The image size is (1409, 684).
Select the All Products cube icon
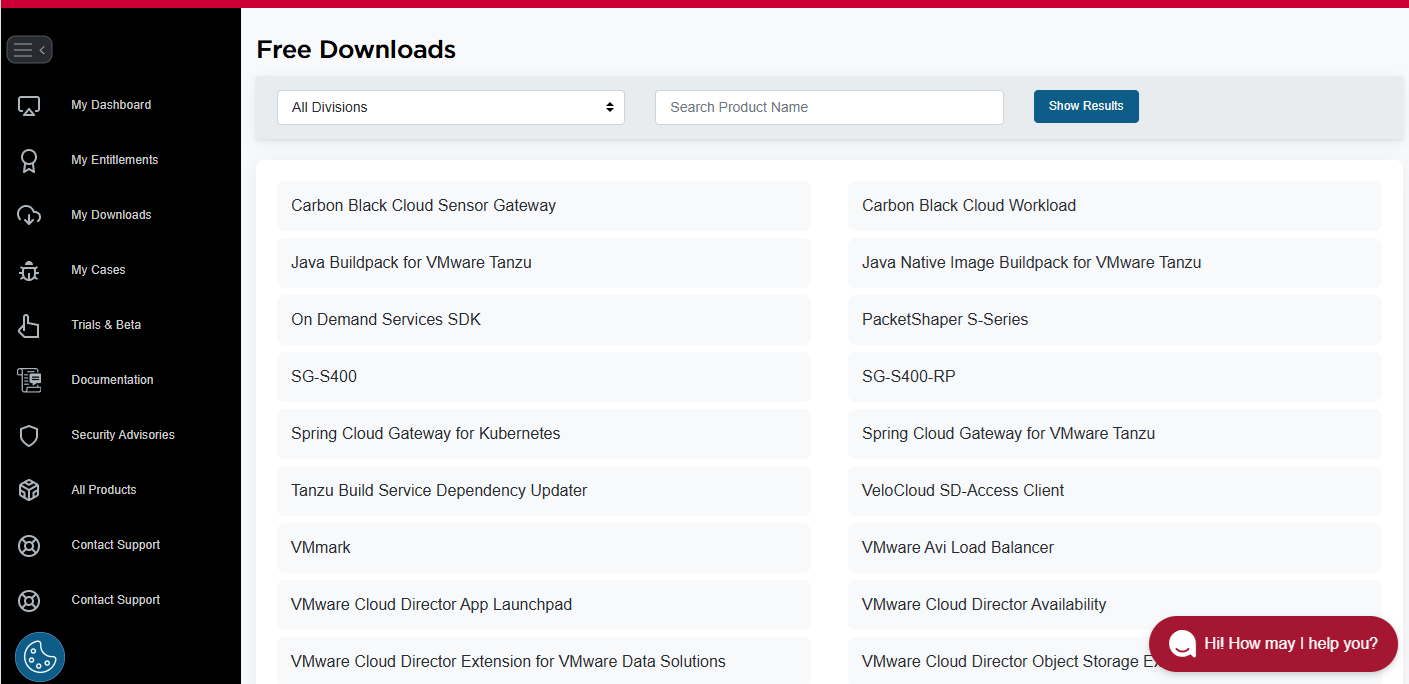pos(29,489)
